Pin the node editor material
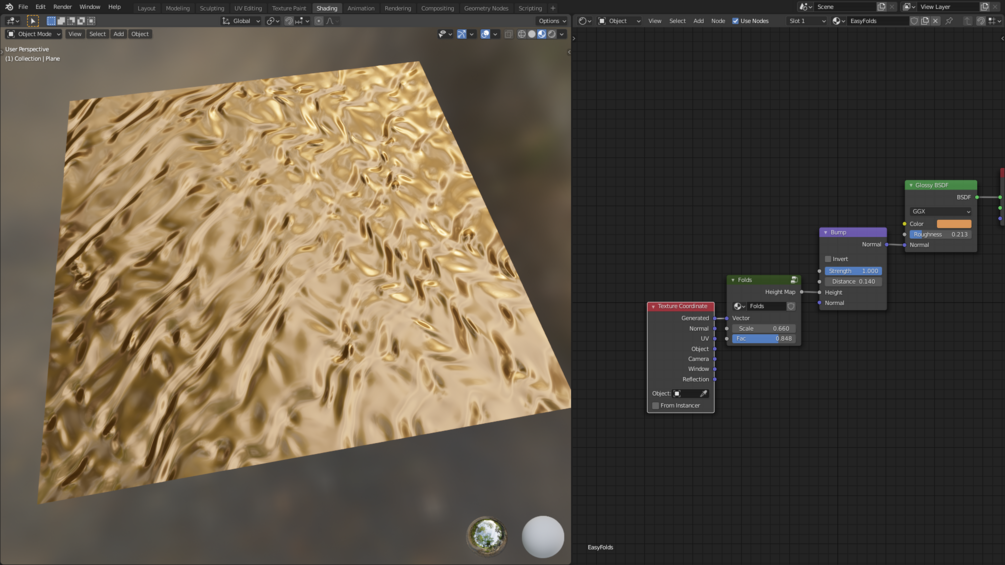1005x565 pixels. click(x=949, y=21)
